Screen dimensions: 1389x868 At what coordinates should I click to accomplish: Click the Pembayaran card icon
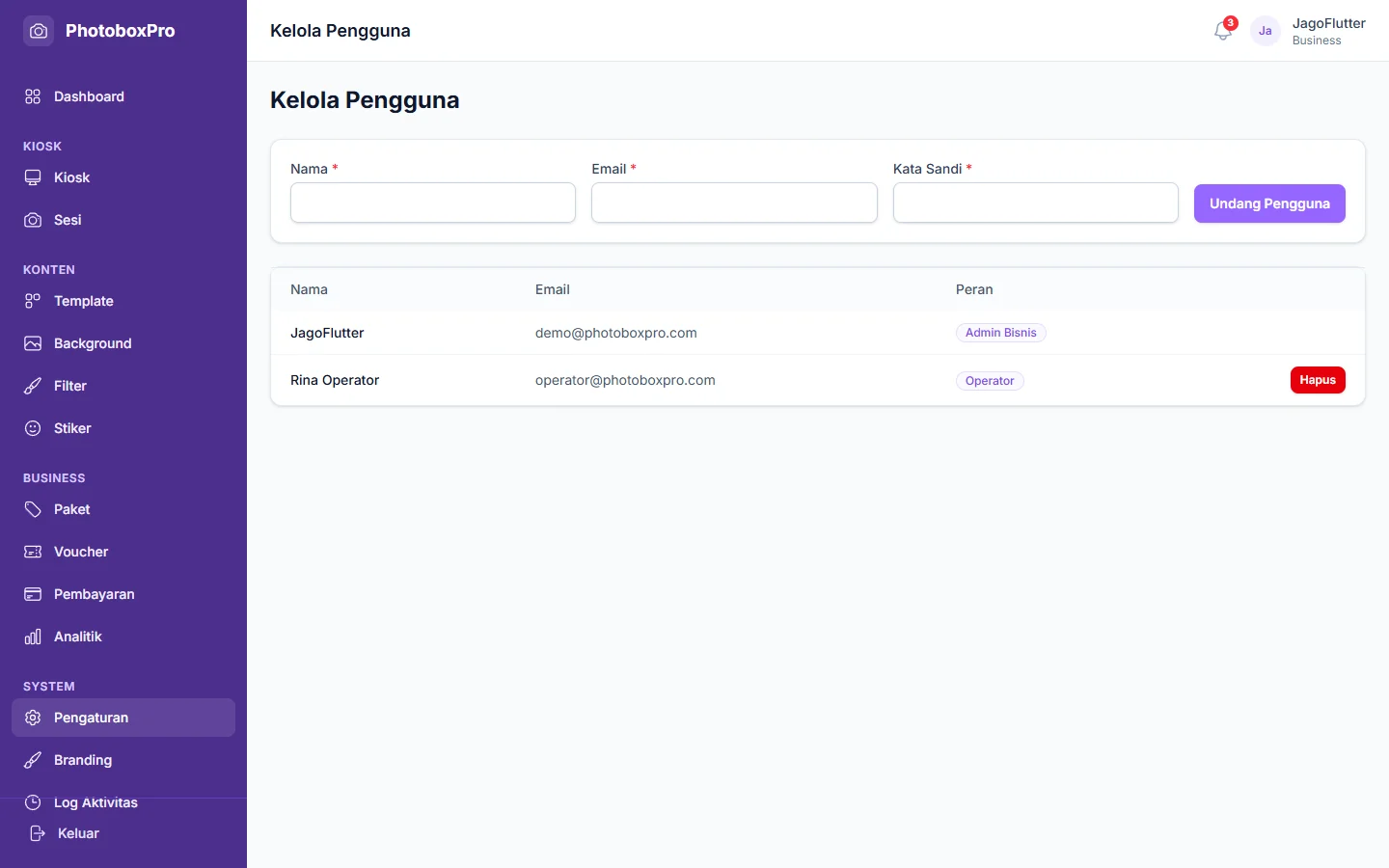33,594
